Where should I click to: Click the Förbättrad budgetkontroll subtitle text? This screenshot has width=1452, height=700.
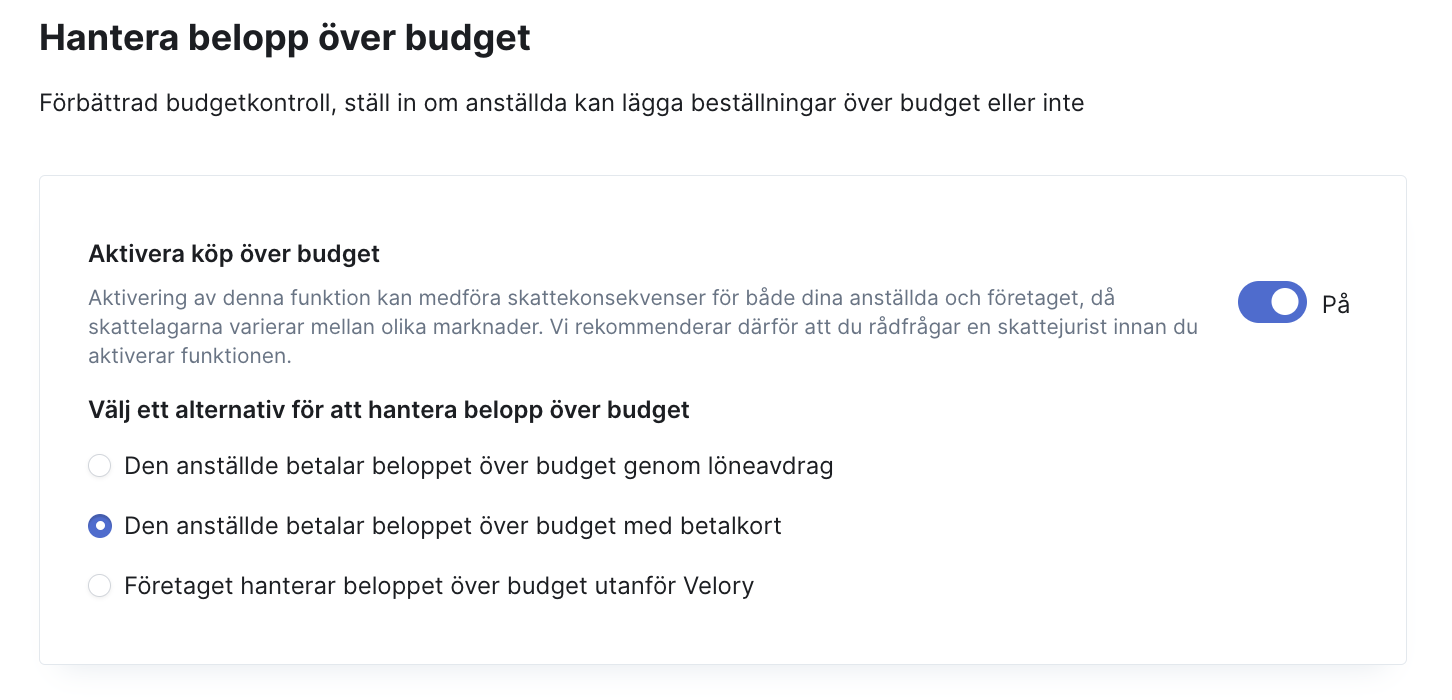562,103
